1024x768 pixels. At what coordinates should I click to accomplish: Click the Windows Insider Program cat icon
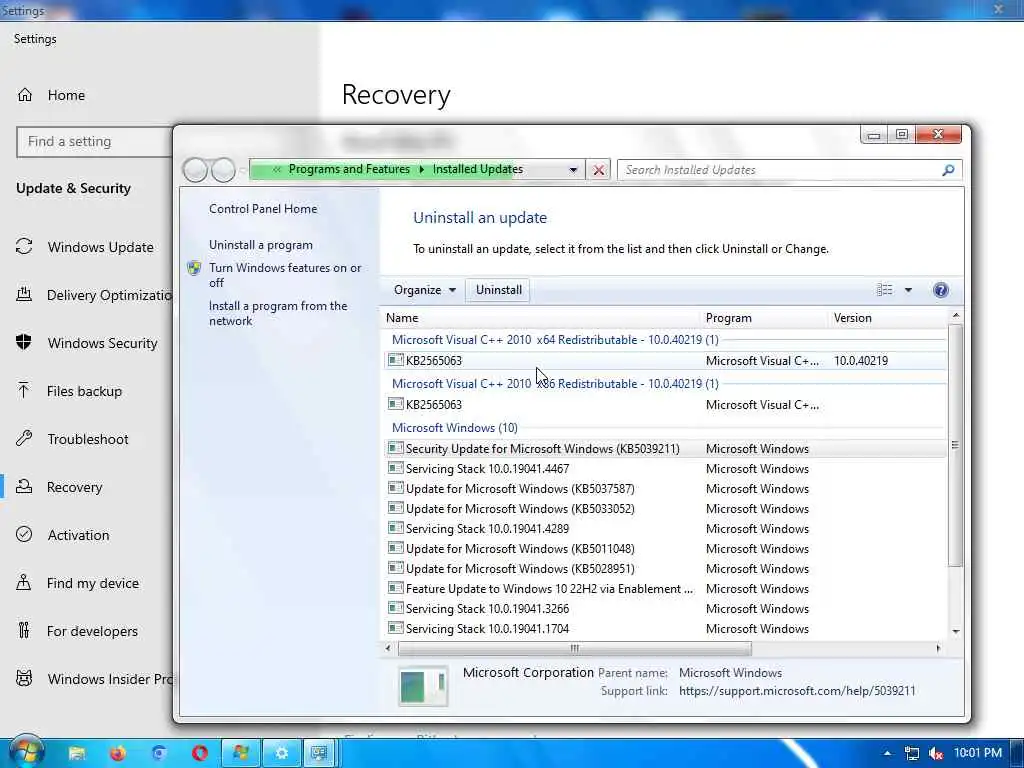coord(24,679)
